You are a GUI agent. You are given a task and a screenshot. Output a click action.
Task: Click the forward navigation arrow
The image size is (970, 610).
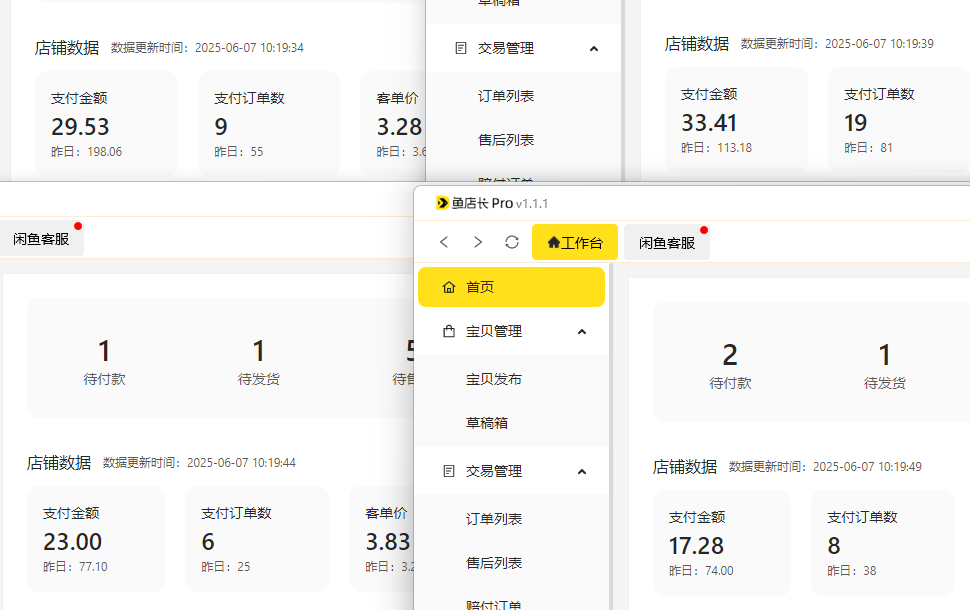(x=477, y=242)
